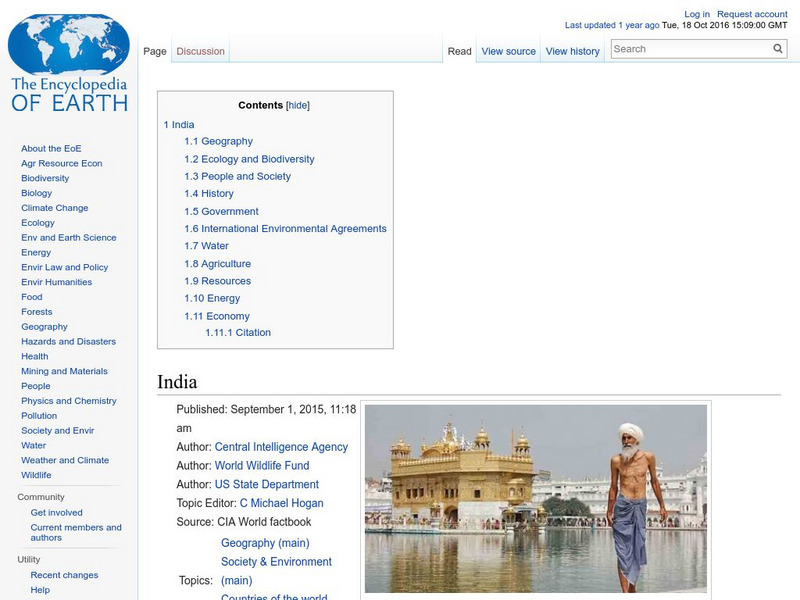Open the View history tab
Image resolution: width=800 pixels, height=600 pixels.
[571, 50]
